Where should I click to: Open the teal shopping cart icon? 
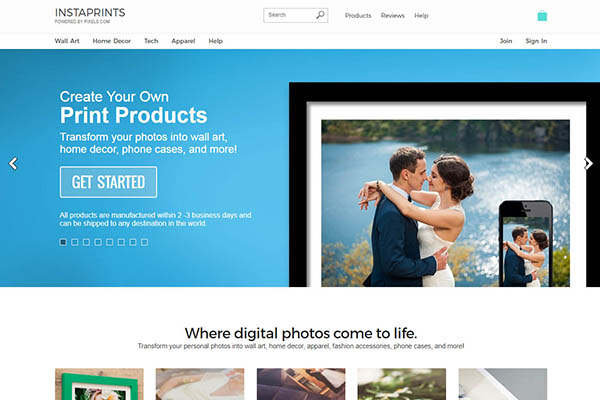point(542,16)
